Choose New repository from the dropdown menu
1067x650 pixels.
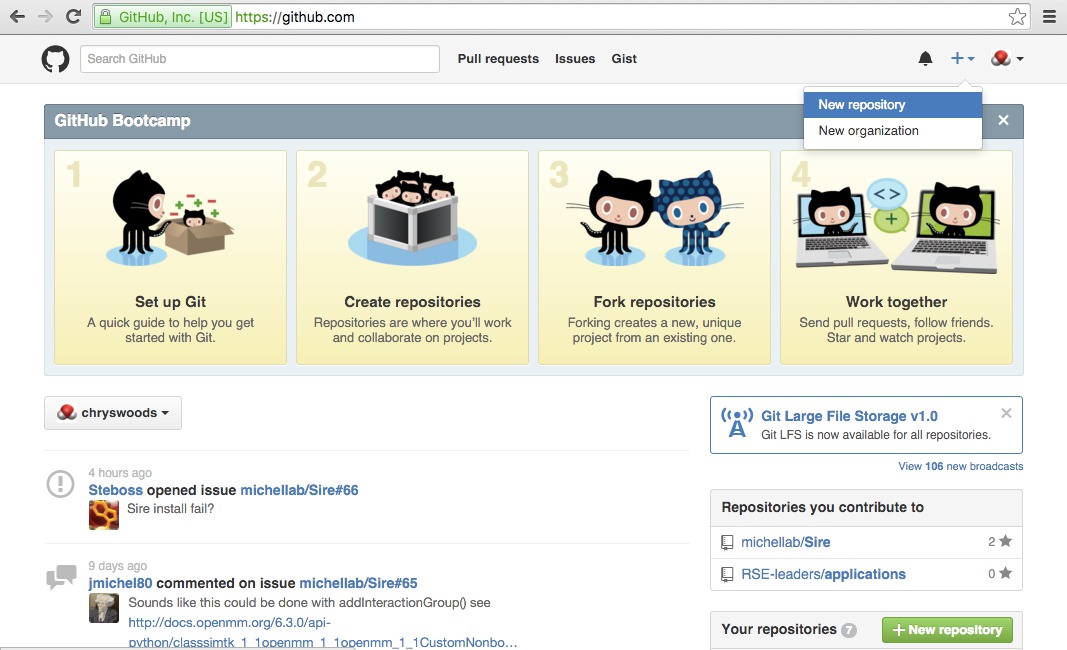click(x=892, y=105)
